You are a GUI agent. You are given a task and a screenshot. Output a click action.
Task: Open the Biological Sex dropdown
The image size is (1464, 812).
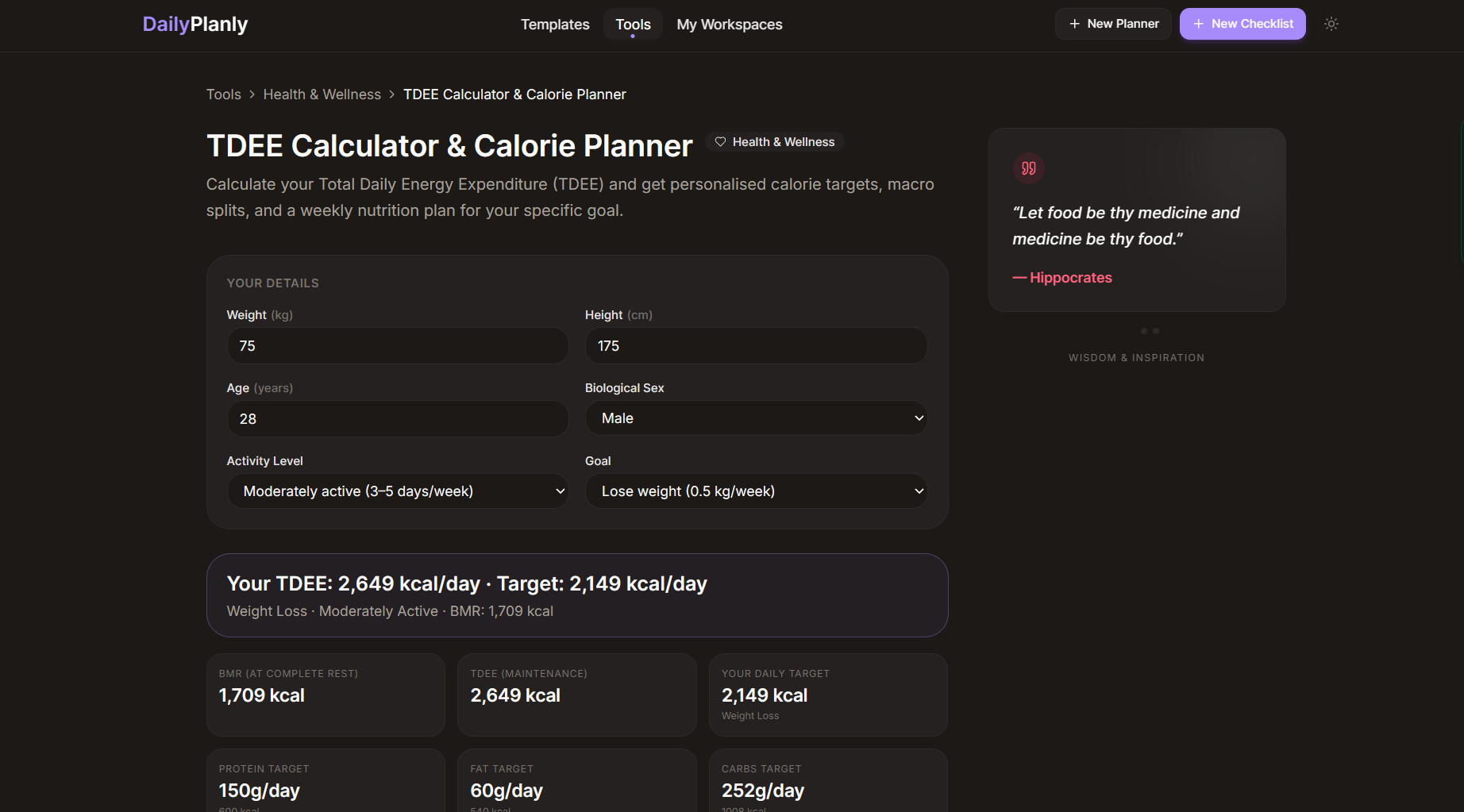click(x=756, y=418)
